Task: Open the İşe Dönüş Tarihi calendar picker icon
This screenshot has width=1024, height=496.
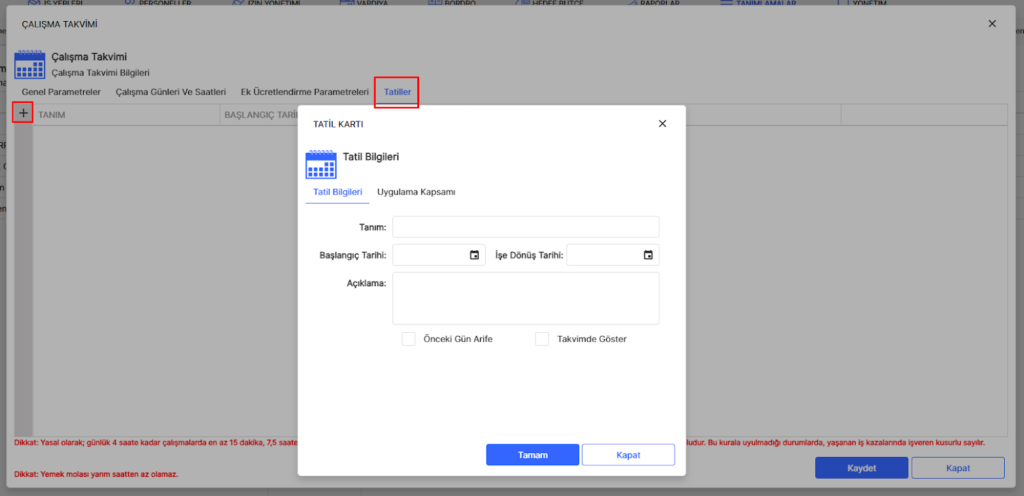Action: [648, 255]
